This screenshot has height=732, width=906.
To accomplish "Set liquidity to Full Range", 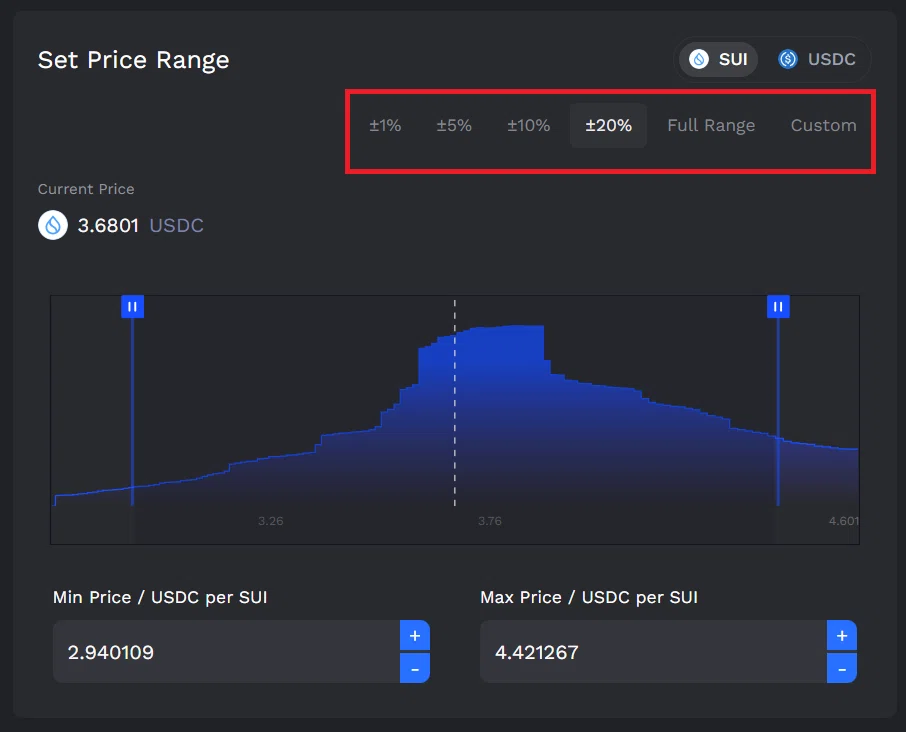I will tap(711, 125).
